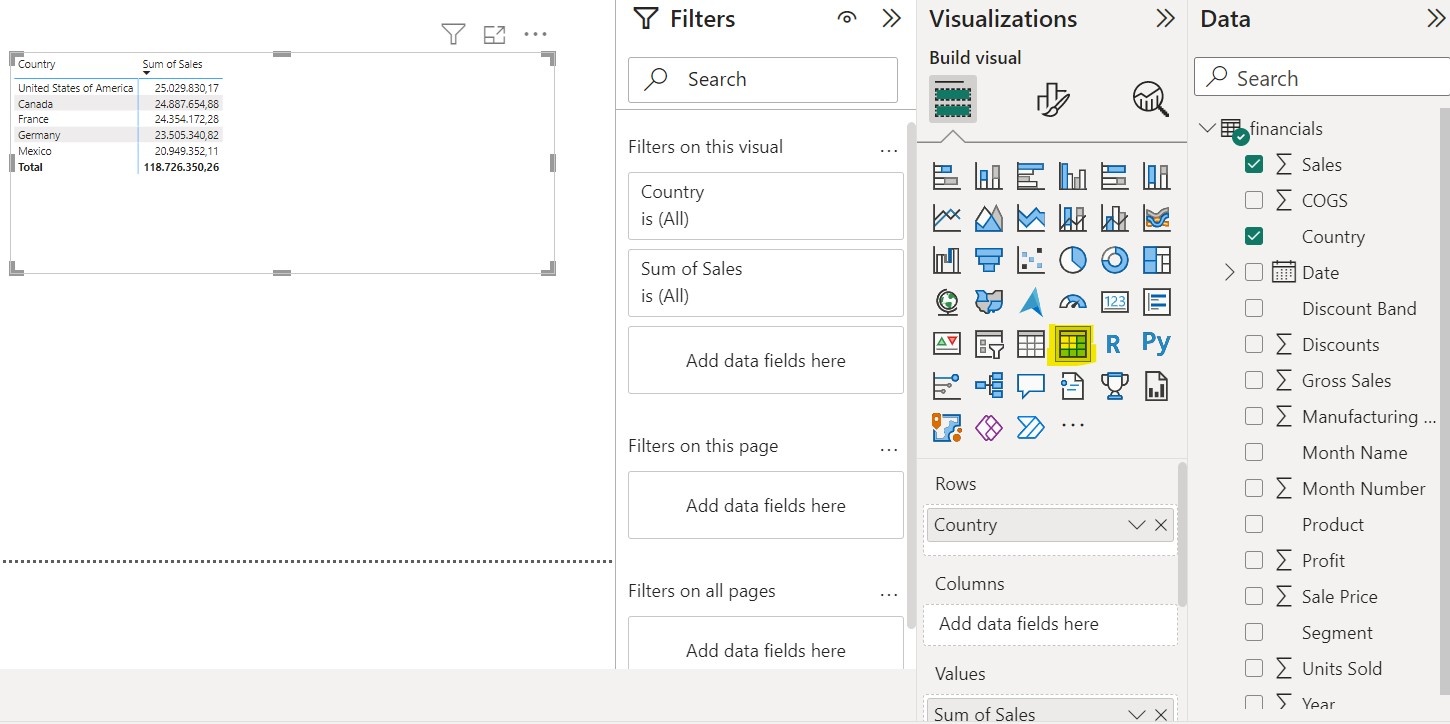Collapse the financials table
The width and height of the screenshot is (1450, 724).
pyautogui.click(x=1207, y=128)
